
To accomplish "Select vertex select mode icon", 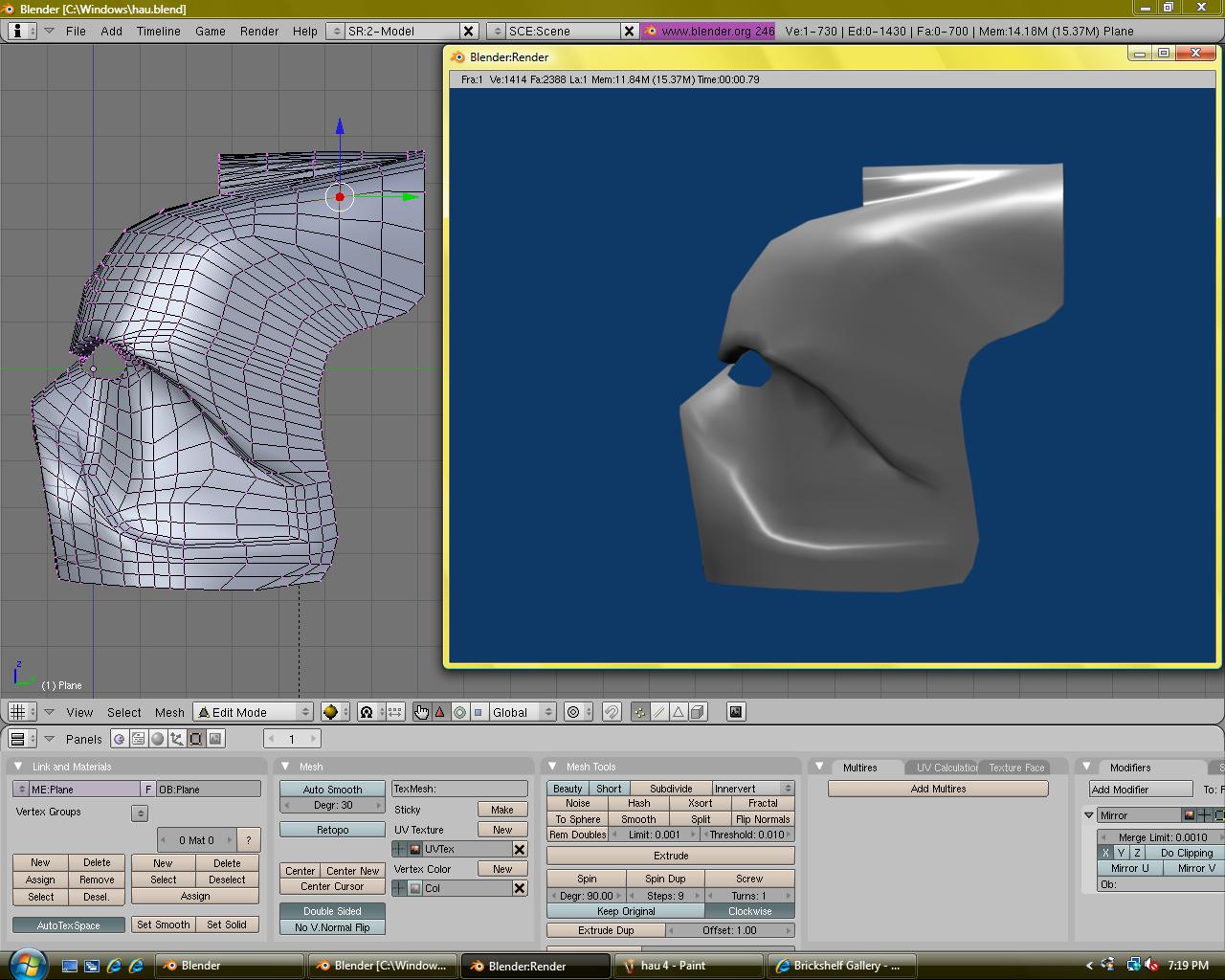I will tap(640, 712).
